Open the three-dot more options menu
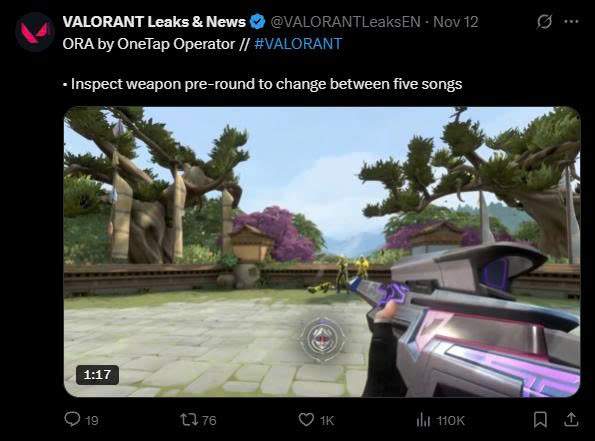Viewport: 595px width, 441px height. tap(571, 22)
